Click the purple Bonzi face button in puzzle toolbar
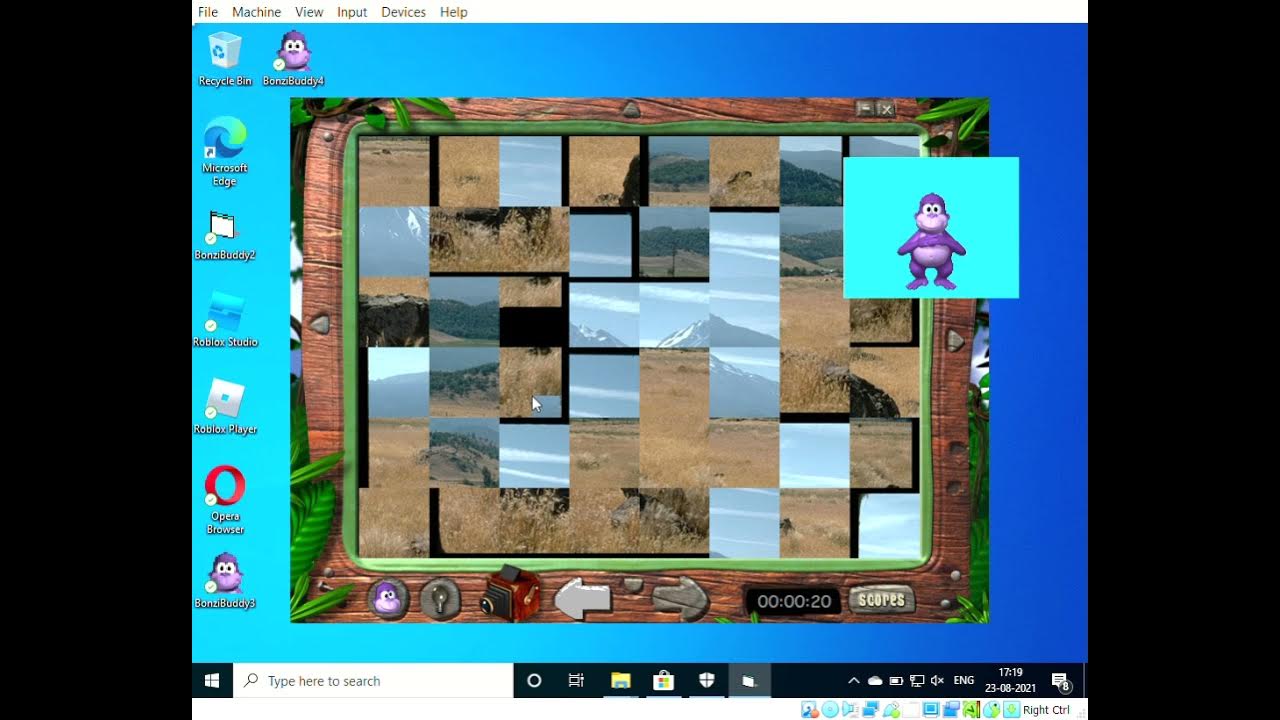The height and width of the screenshot is (720, 1280). (x=388, y=599)
